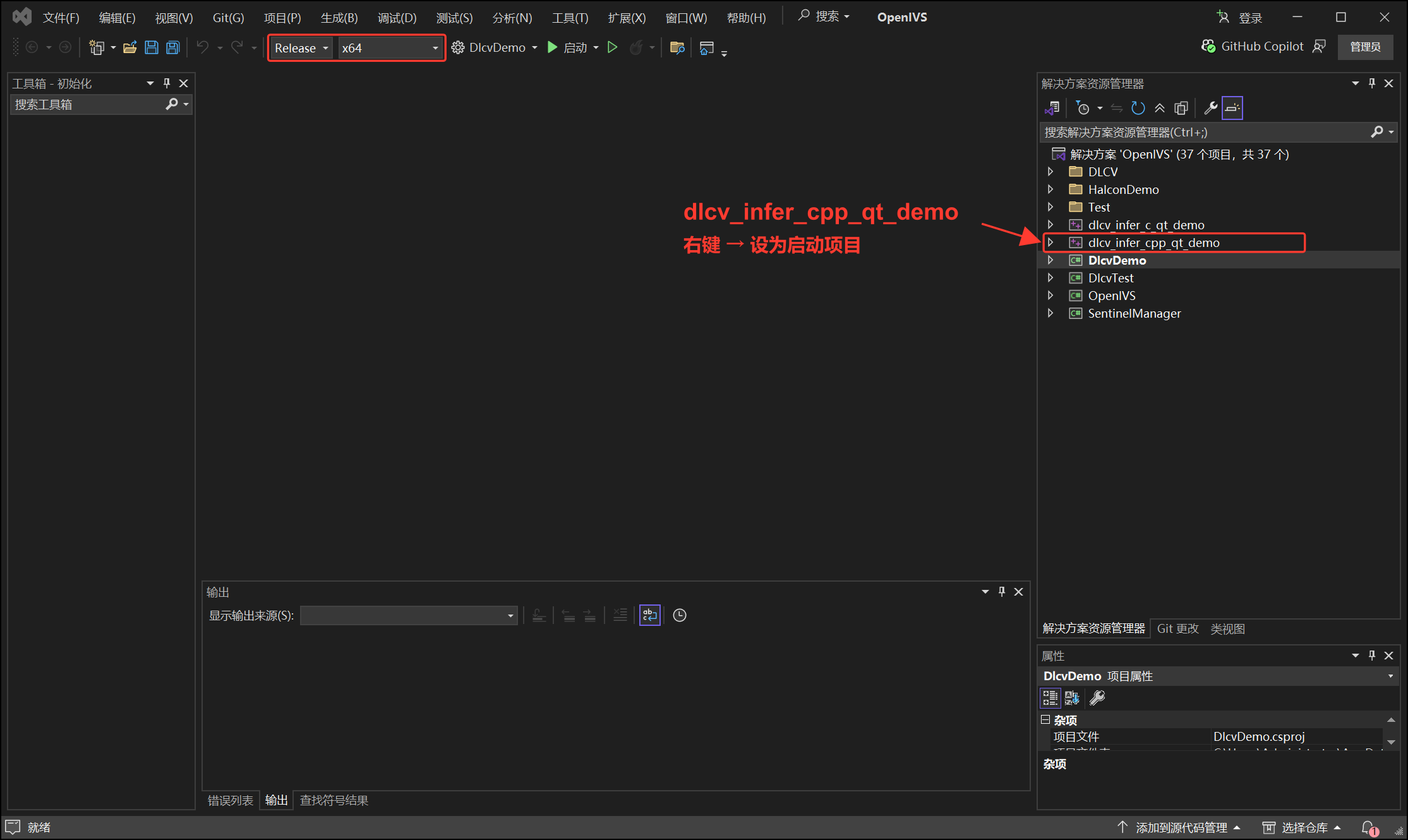1408x840 pixels.
Task: Open the x64 platform dropdown
Action: click(x=390, y=48)
